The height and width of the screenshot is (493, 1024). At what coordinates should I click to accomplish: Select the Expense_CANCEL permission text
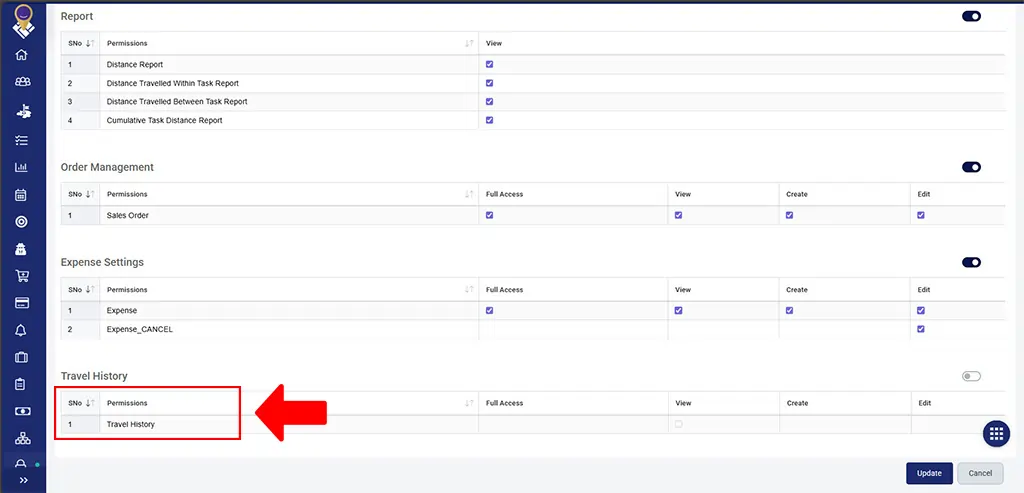click(x=140, y=330)
